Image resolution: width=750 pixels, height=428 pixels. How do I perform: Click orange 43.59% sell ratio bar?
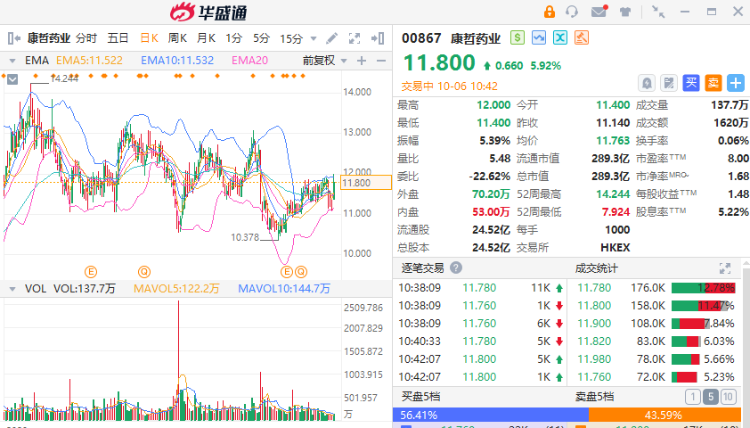coord(665,415)
